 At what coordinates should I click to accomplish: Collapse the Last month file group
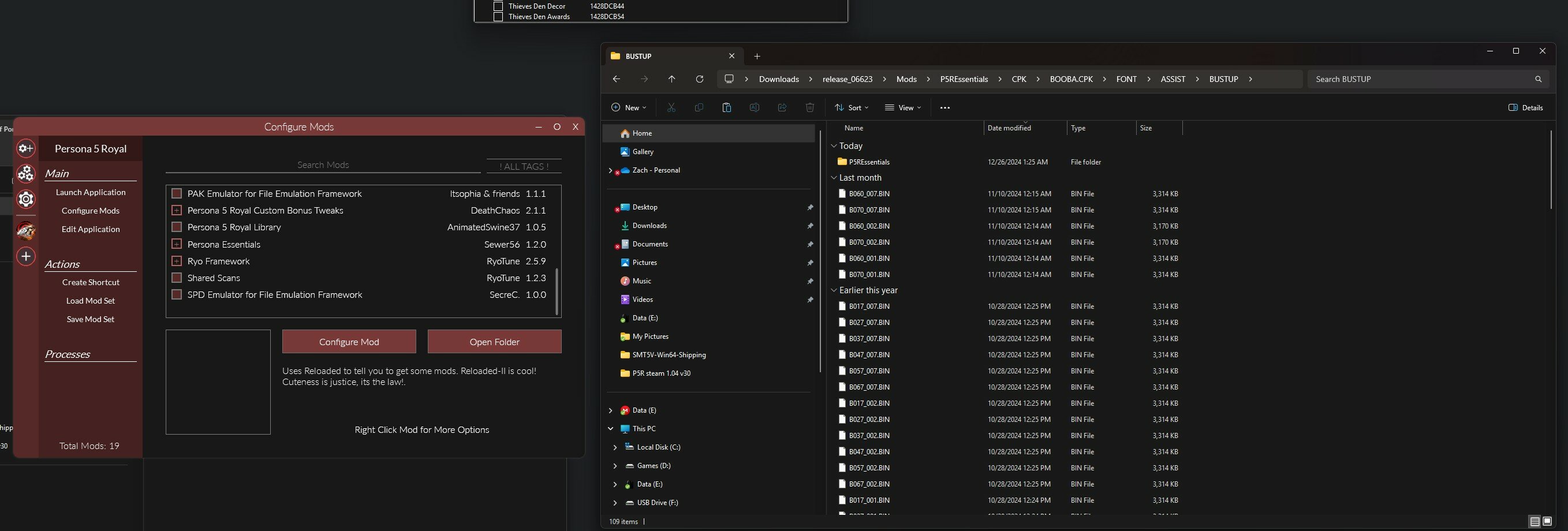(834, 178)
